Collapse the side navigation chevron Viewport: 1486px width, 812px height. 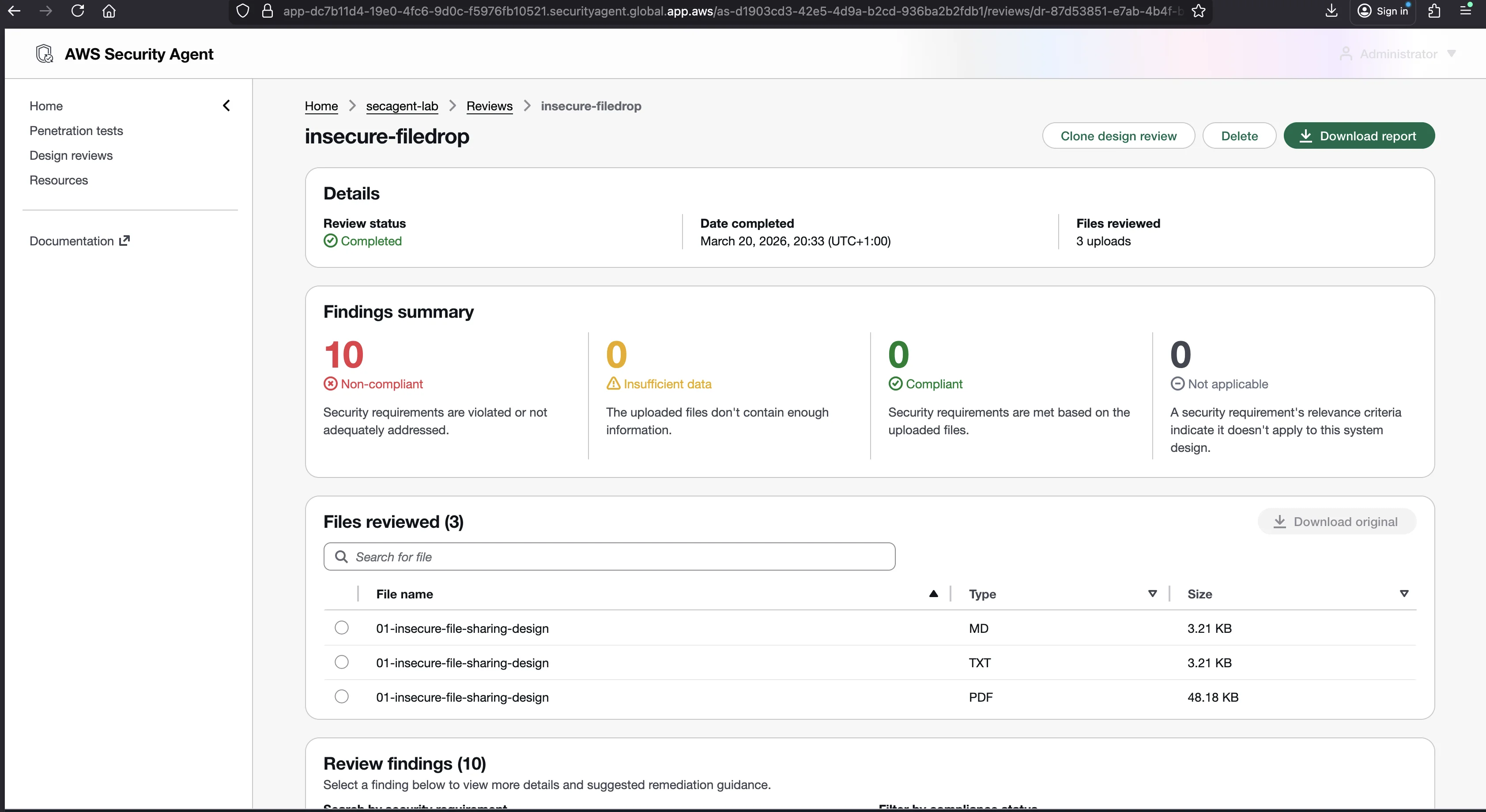226,105
